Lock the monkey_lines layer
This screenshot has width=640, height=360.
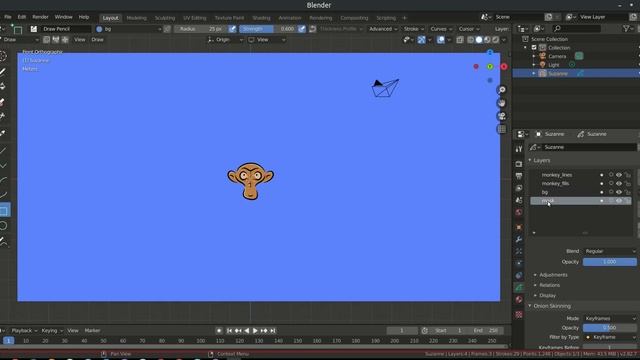[628, 175]
